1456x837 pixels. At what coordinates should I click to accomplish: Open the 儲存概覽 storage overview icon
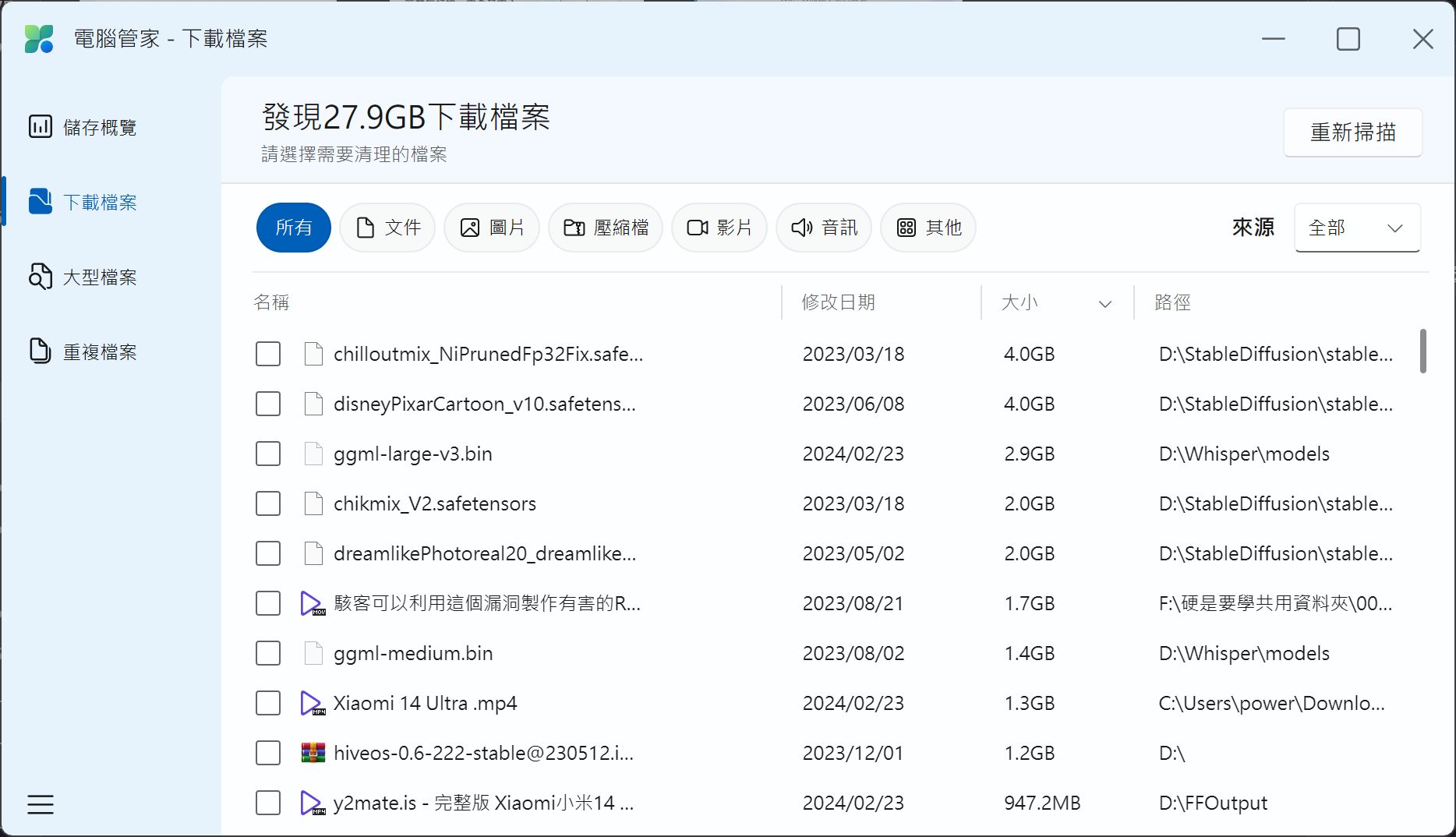pos(41,126)
